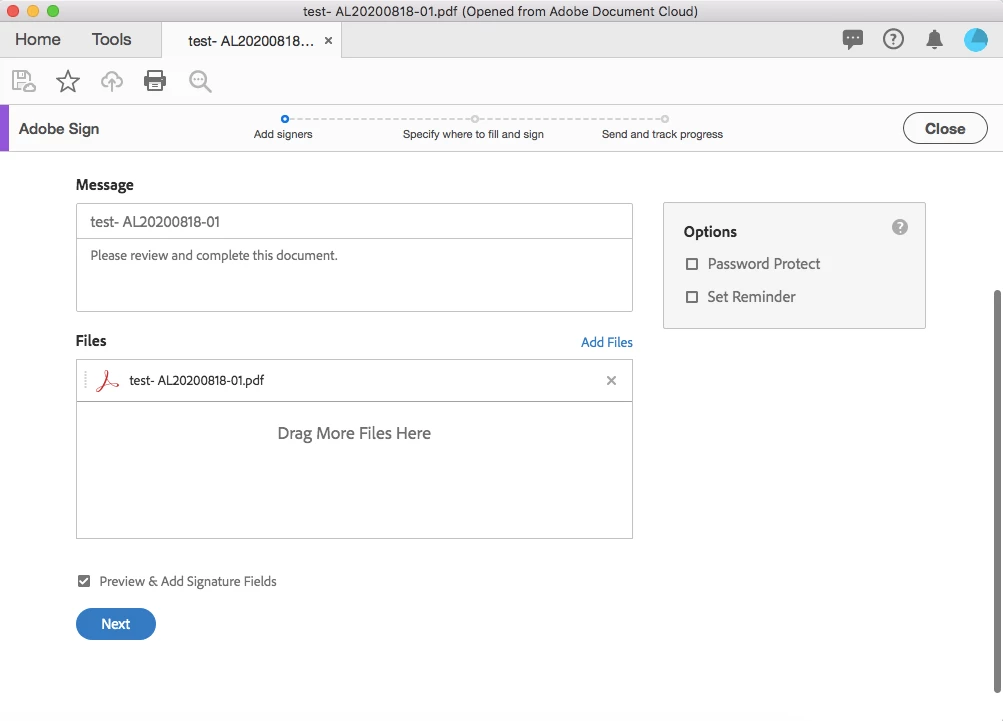Click the Options panel heading
The image size is (1003, 721).
point(710,232)
